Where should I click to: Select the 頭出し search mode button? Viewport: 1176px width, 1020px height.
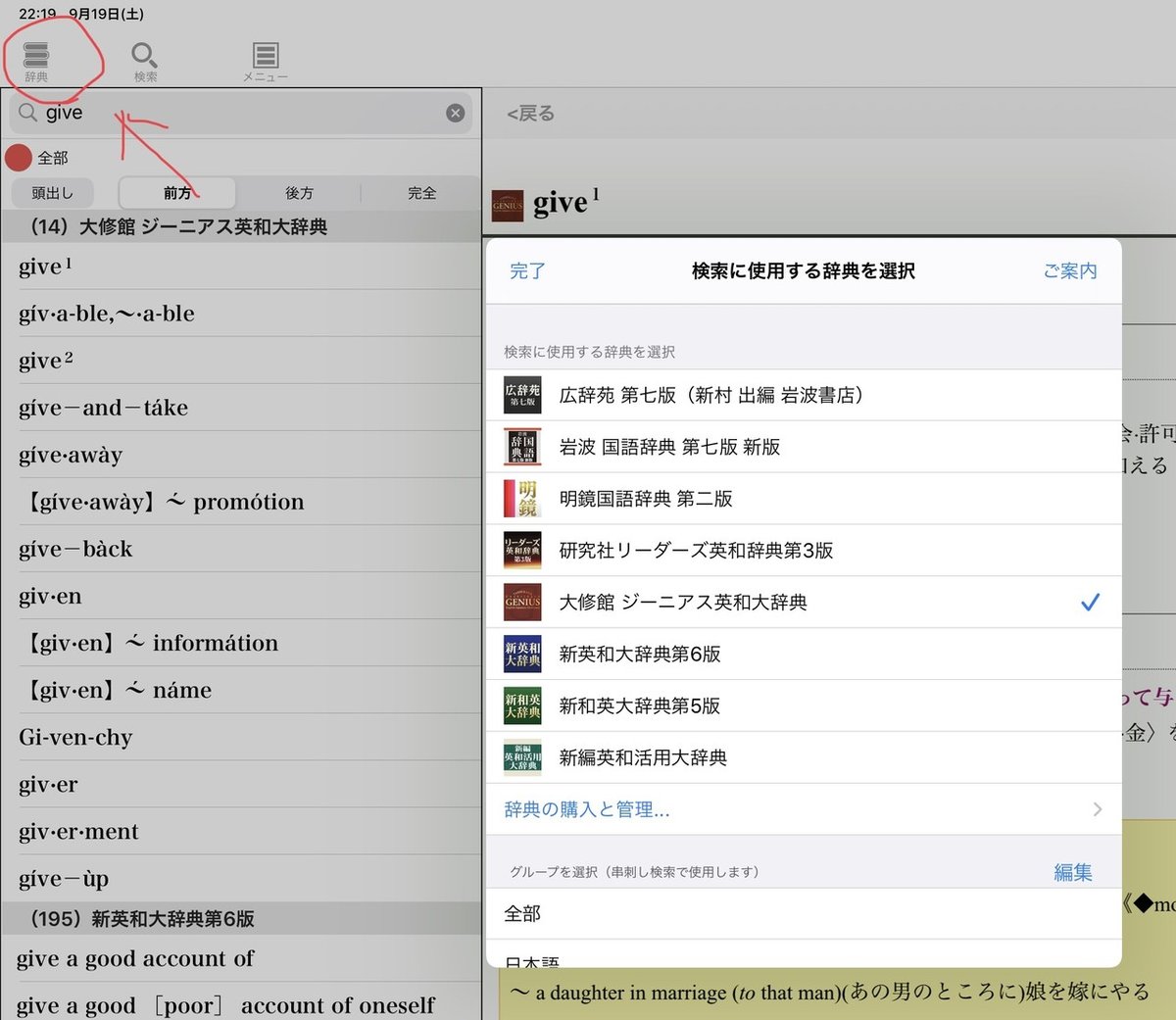pos(53,193)
